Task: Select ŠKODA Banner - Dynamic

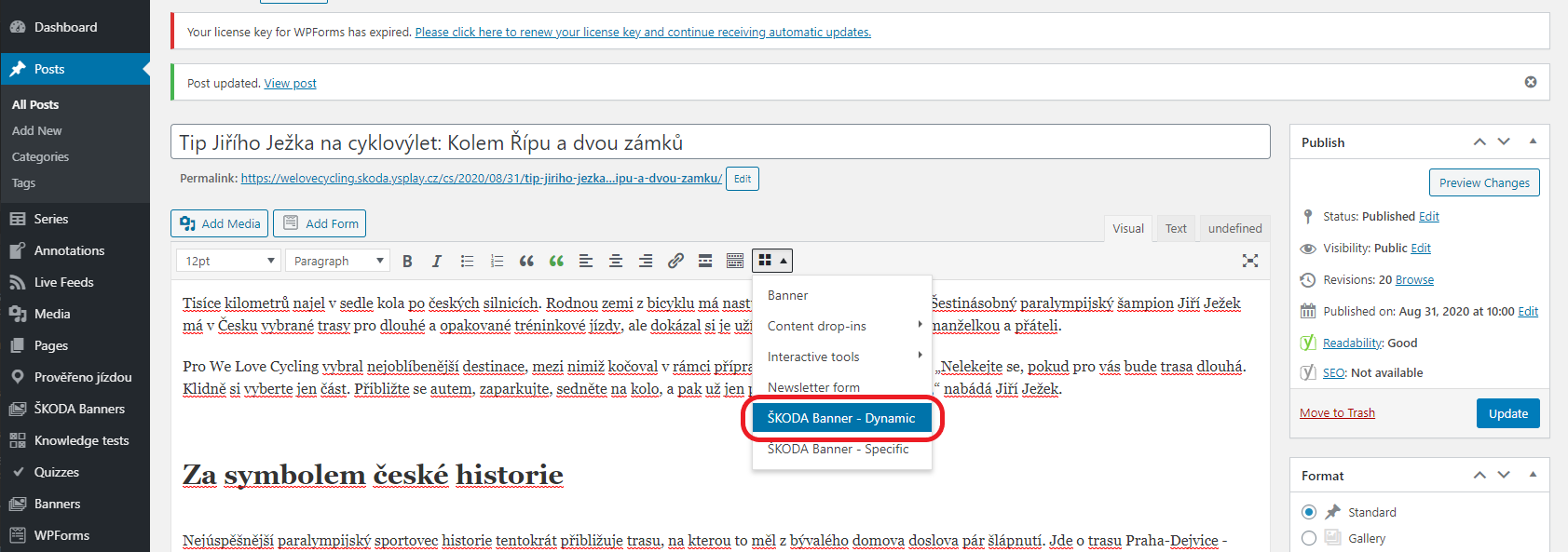Action: tap(842, 418)
